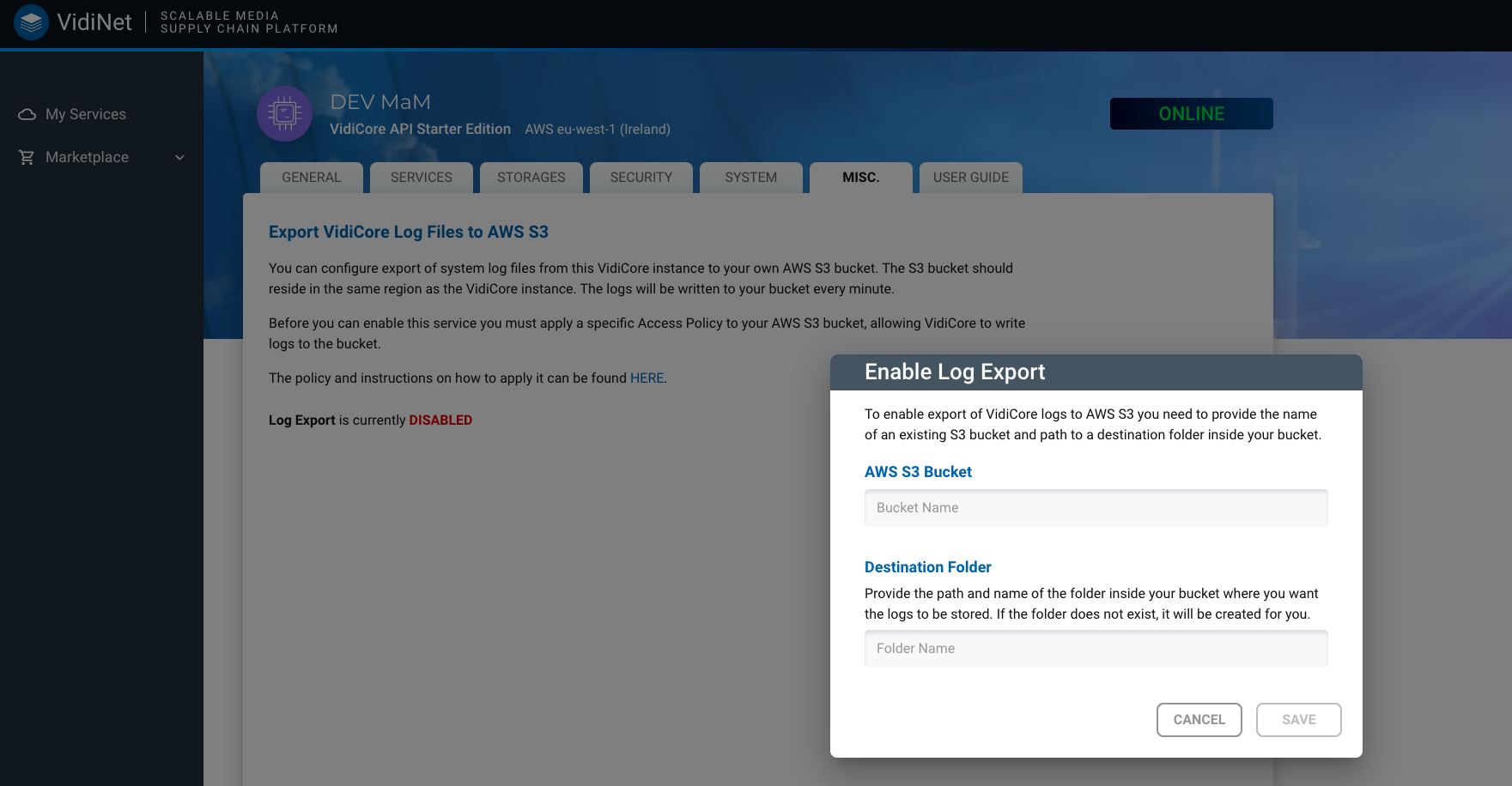Click the DEV MaM chip icon
This screenshot has height=786, width=1512.
284,114
